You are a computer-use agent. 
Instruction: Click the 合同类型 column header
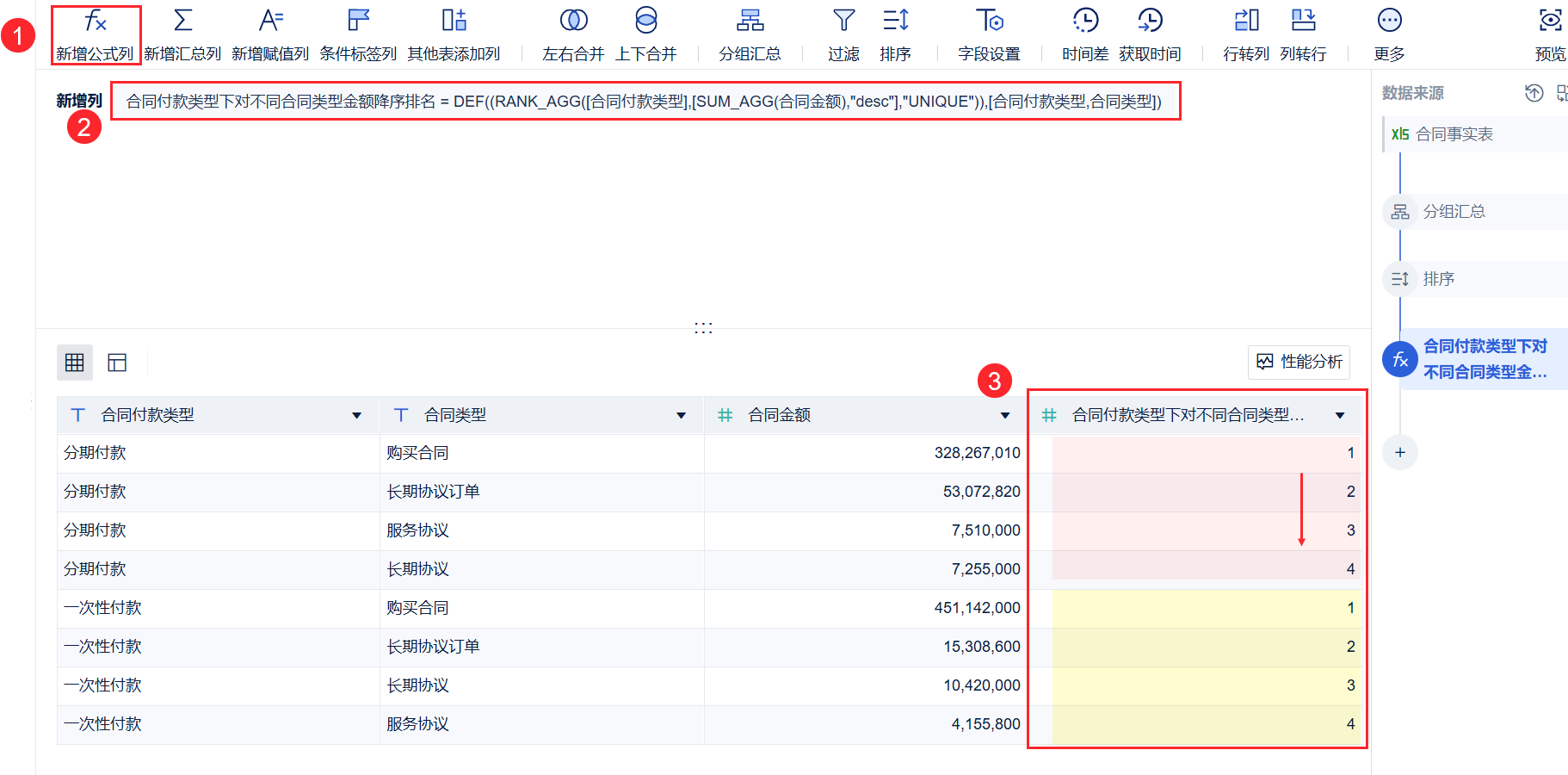tap(541, 415)
